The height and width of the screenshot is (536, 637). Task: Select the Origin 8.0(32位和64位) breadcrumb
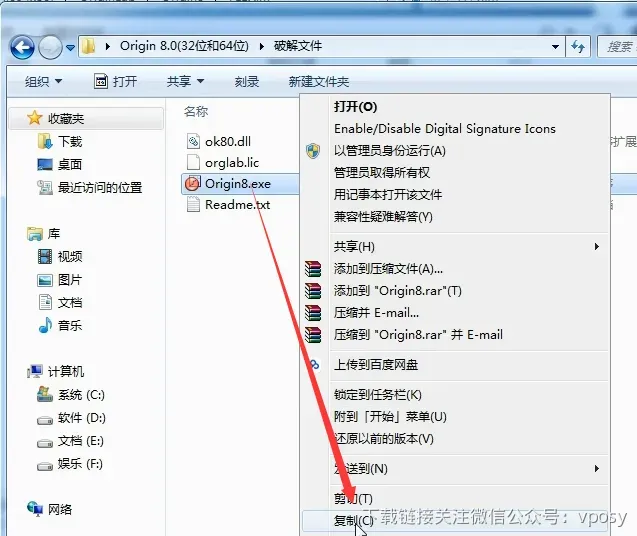(x=184, y=46)
